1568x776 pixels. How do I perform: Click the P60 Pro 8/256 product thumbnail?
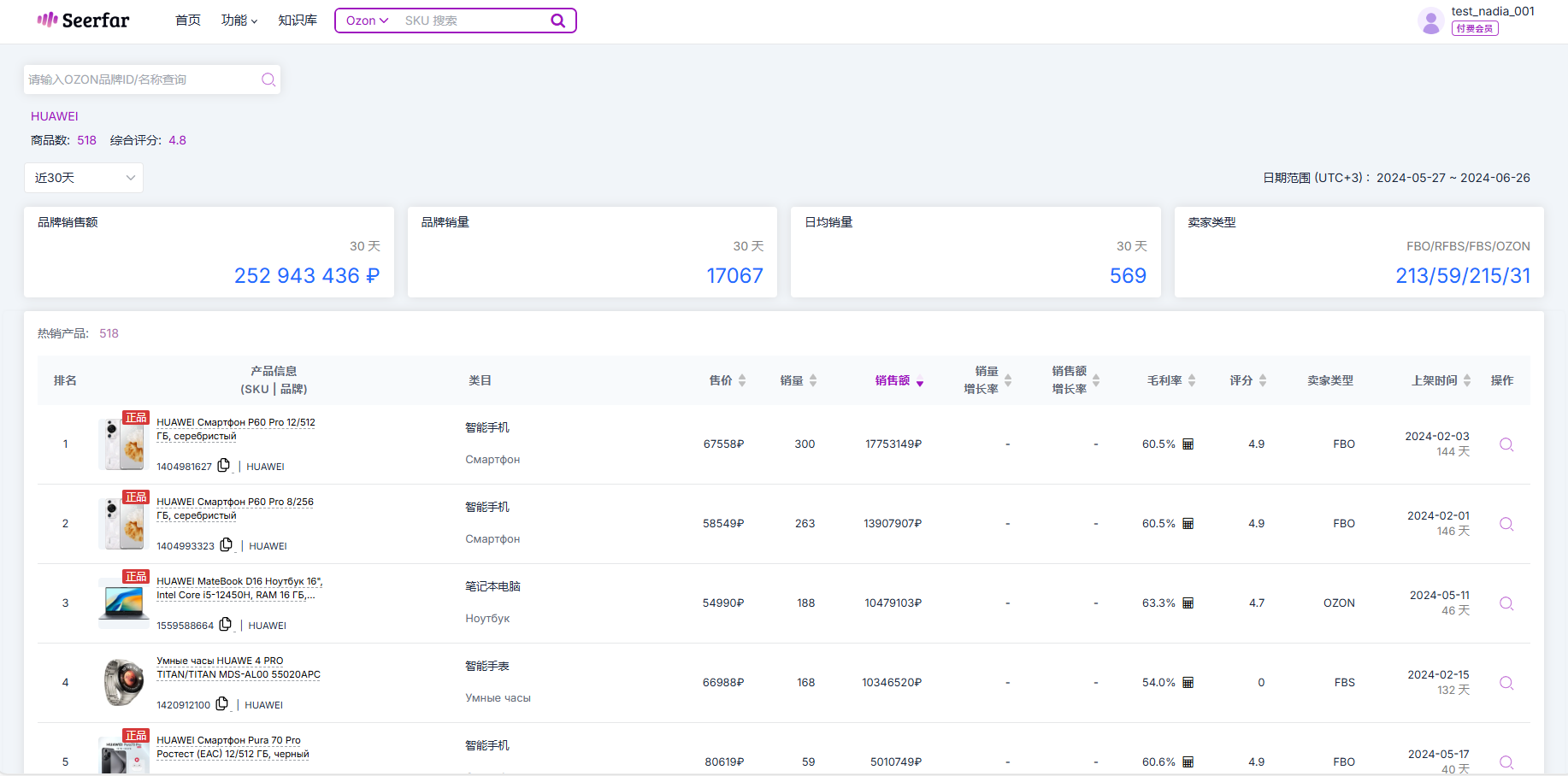[x=124, y=523]
